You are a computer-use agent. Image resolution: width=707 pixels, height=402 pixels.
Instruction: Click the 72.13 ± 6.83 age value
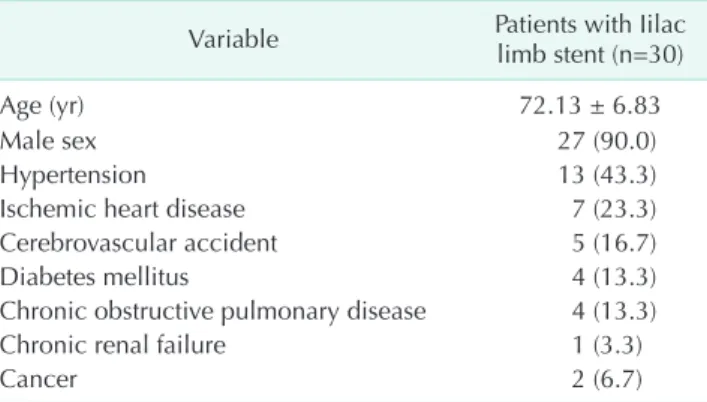click(590, 106)
